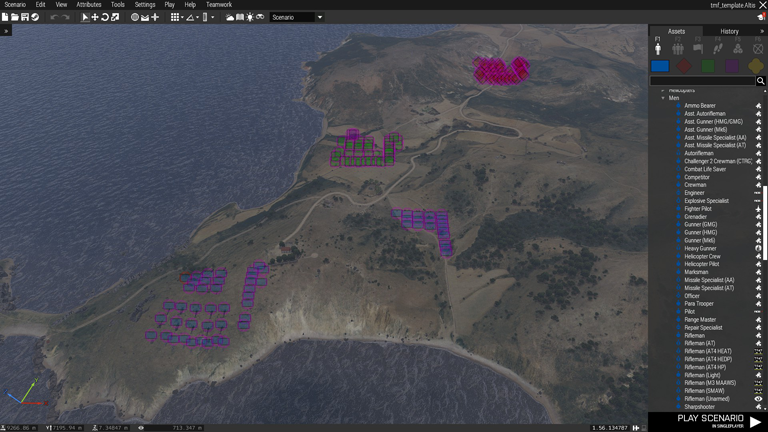Screen dimensions: 768x432
Task: Select Rifleman (AT) unit entry
Action: click(x=700, y=343)
